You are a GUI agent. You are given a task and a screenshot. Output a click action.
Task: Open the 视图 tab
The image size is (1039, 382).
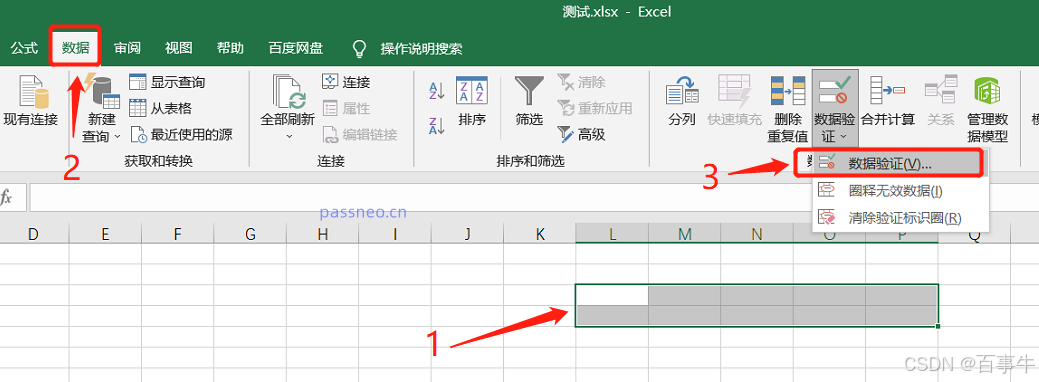[178, 48]
